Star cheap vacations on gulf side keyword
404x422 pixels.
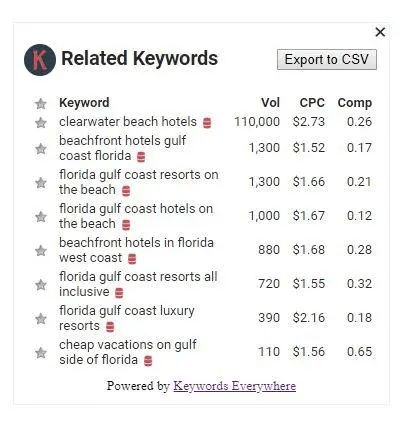pyautogui.click(x=41, y=353)
